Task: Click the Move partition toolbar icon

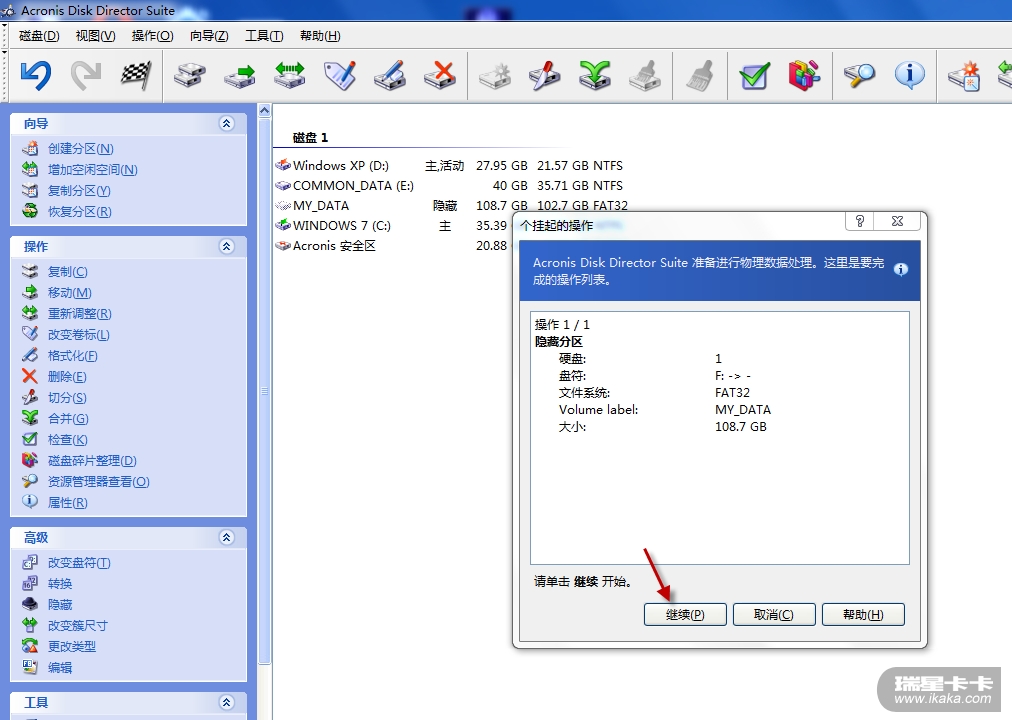Action: point(239,75)
